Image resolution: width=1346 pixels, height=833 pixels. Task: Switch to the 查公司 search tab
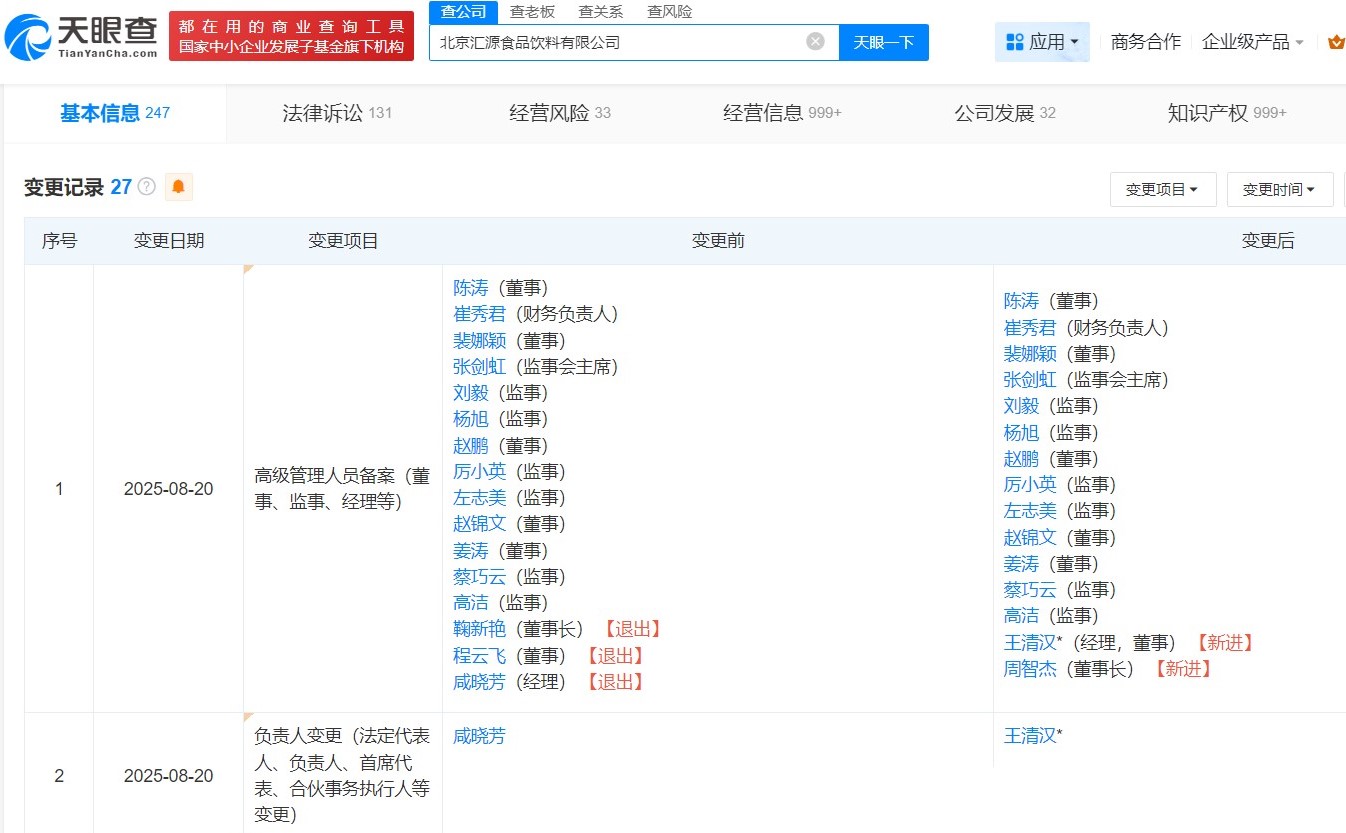pos(463,12)
